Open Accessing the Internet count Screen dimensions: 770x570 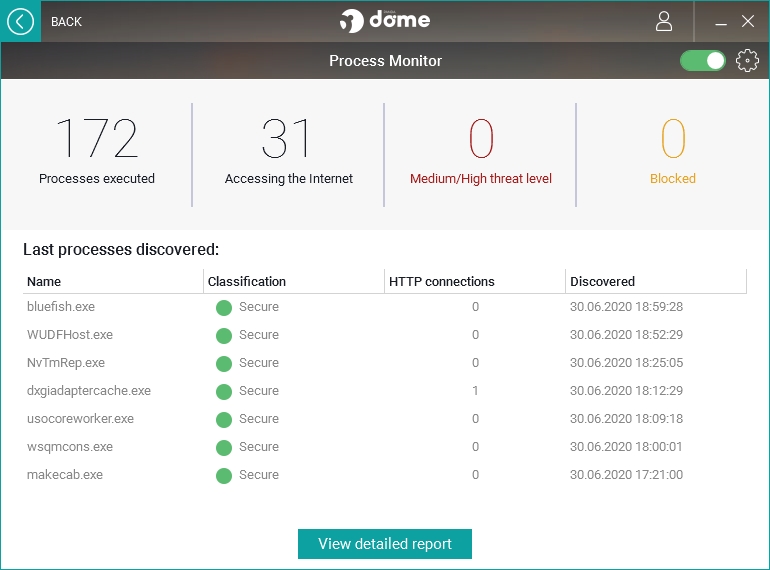pos(289,140)
